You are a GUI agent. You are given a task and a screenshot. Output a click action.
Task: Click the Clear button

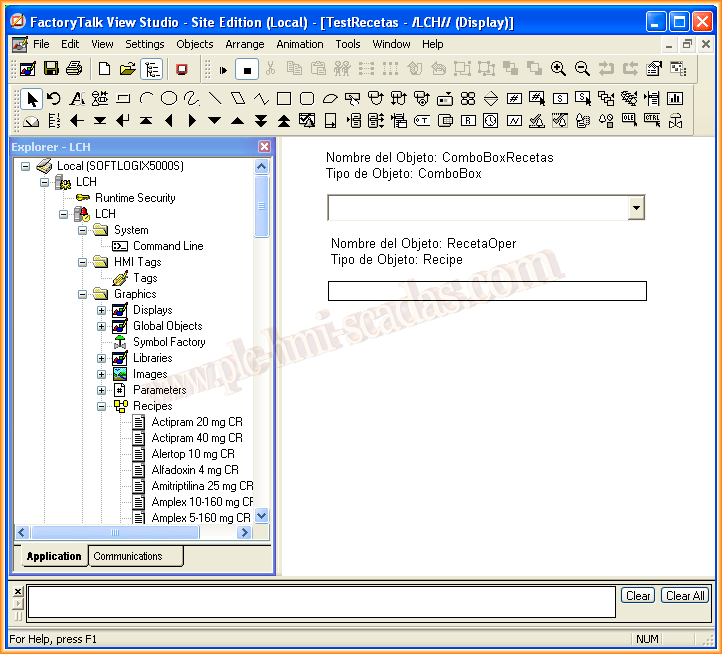point(637,596)
